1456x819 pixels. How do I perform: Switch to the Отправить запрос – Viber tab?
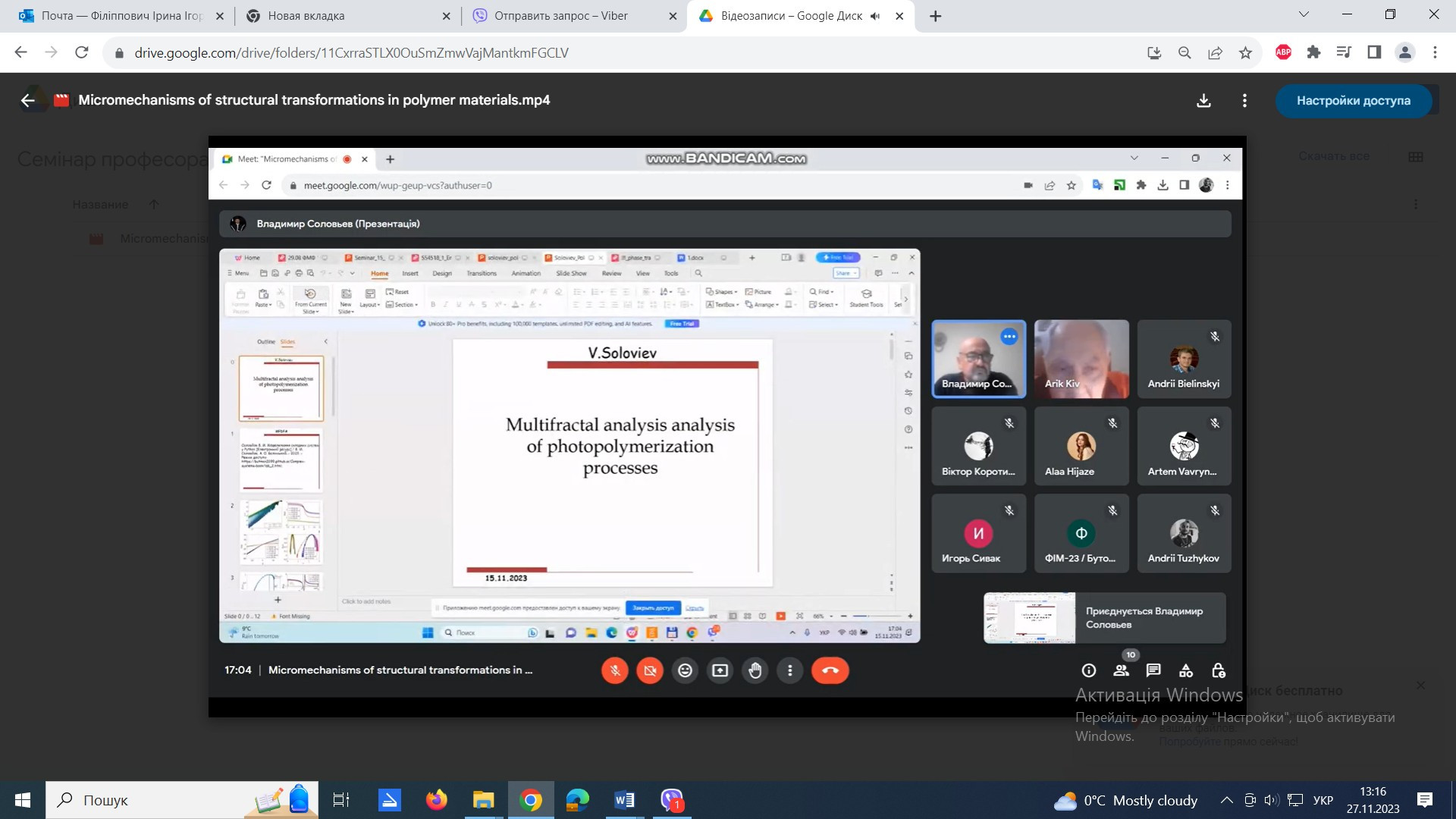(x=561, y=16)
